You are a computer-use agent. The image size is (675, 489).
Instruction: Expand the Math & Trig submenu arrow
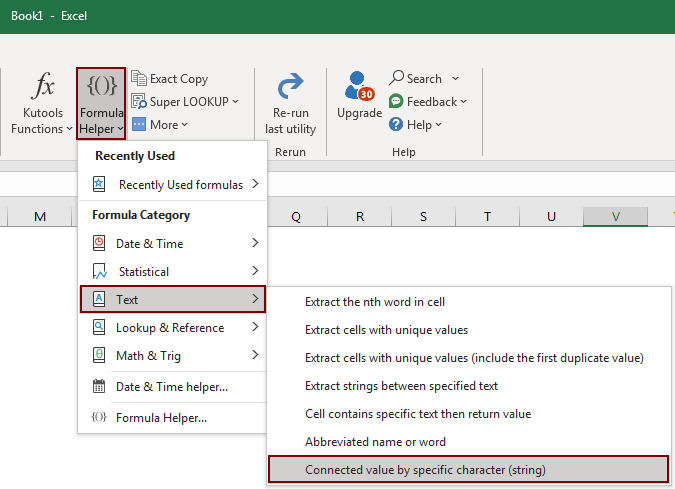tap(255, 355)
